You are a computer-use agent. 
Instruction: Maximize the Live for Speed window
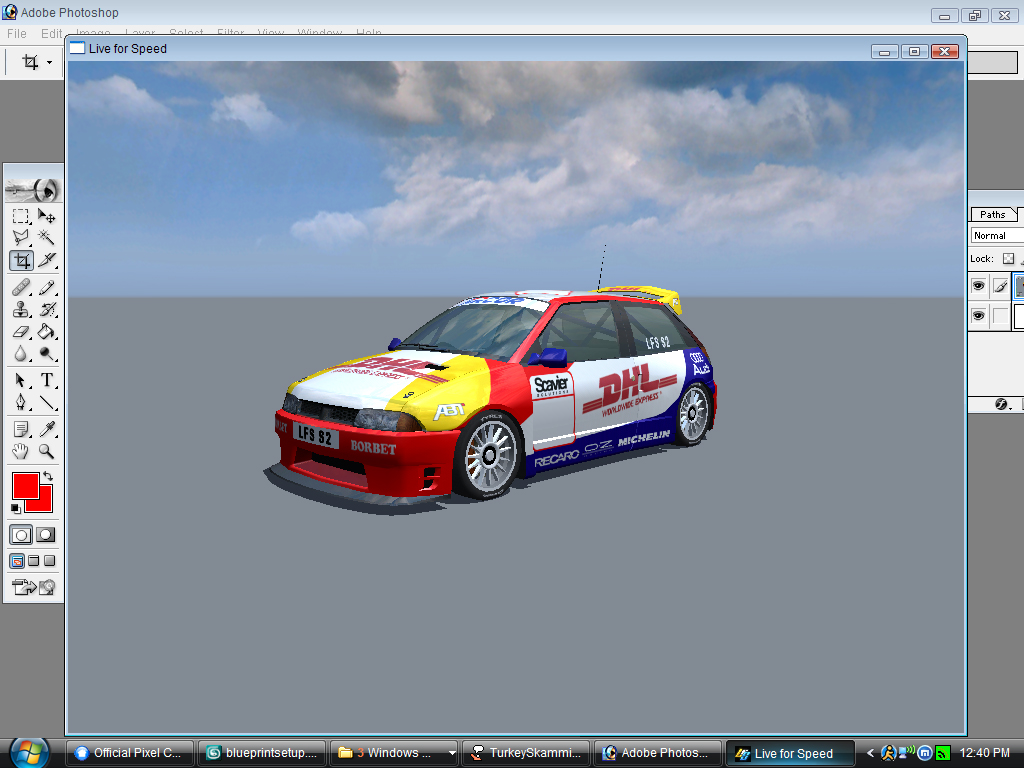pos(914,52)
